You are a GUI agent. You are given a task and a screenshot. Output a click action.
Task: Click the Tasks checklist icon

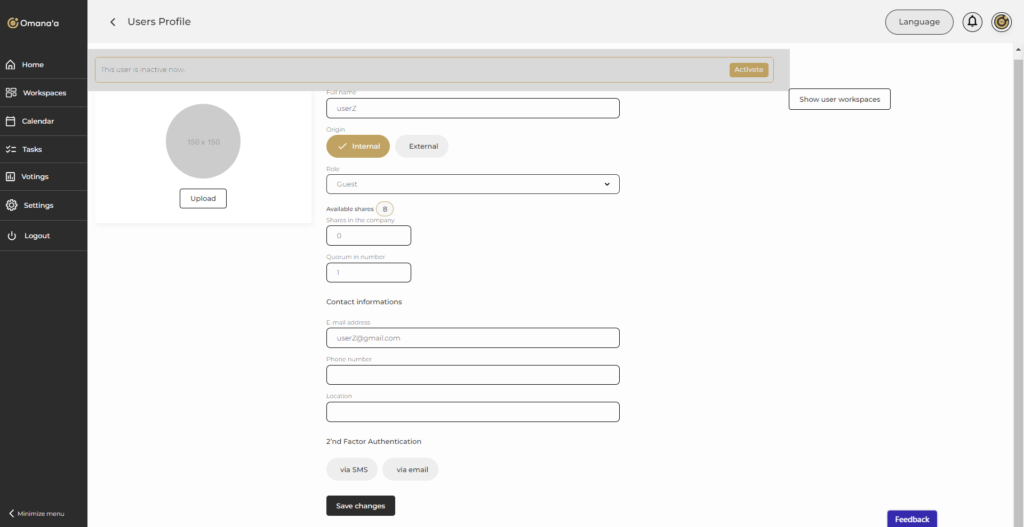pos(11,149)
